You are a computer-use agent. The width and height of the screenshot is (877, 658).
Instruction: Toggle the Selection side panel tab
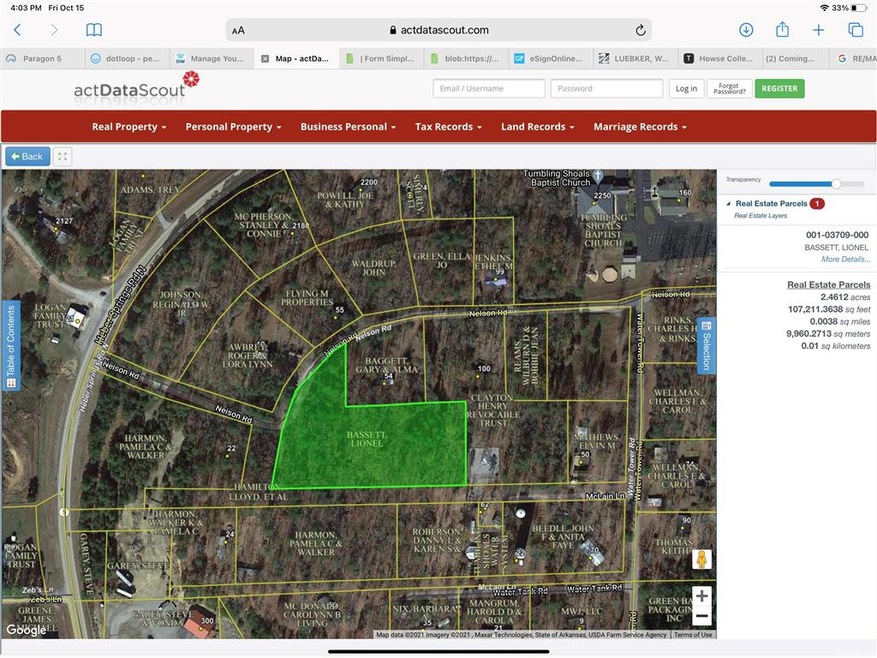[x=704, y=345]
